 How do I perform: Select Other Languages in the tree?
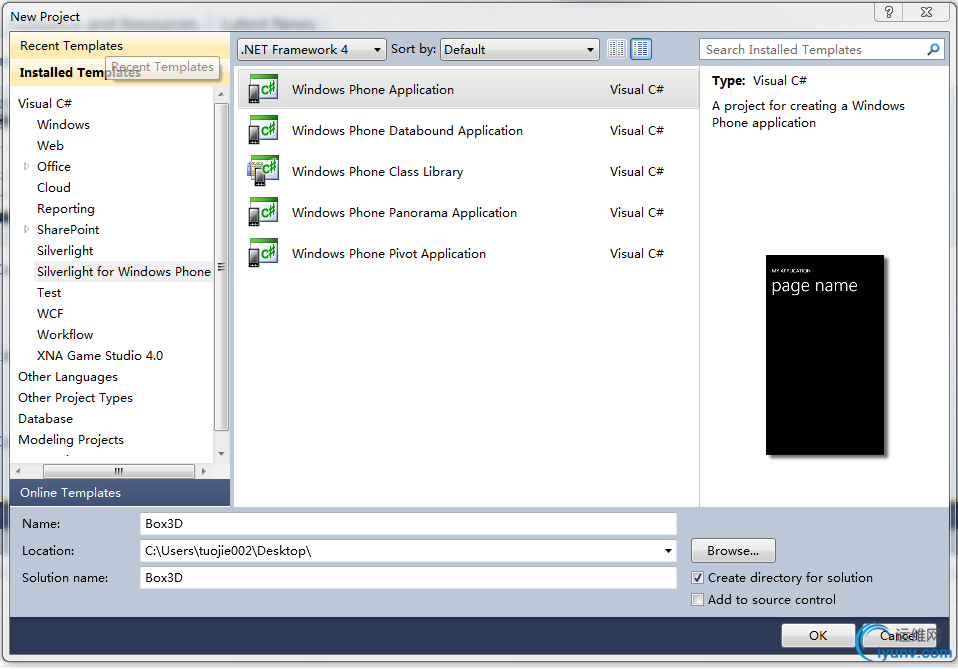pos(68,377)
